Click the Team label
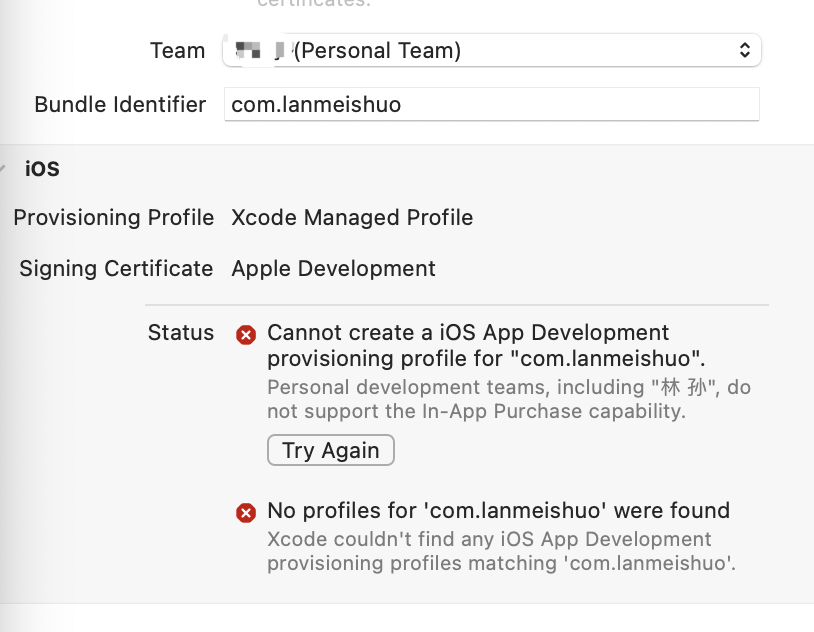814x632 pixels. tap(178, 50)
